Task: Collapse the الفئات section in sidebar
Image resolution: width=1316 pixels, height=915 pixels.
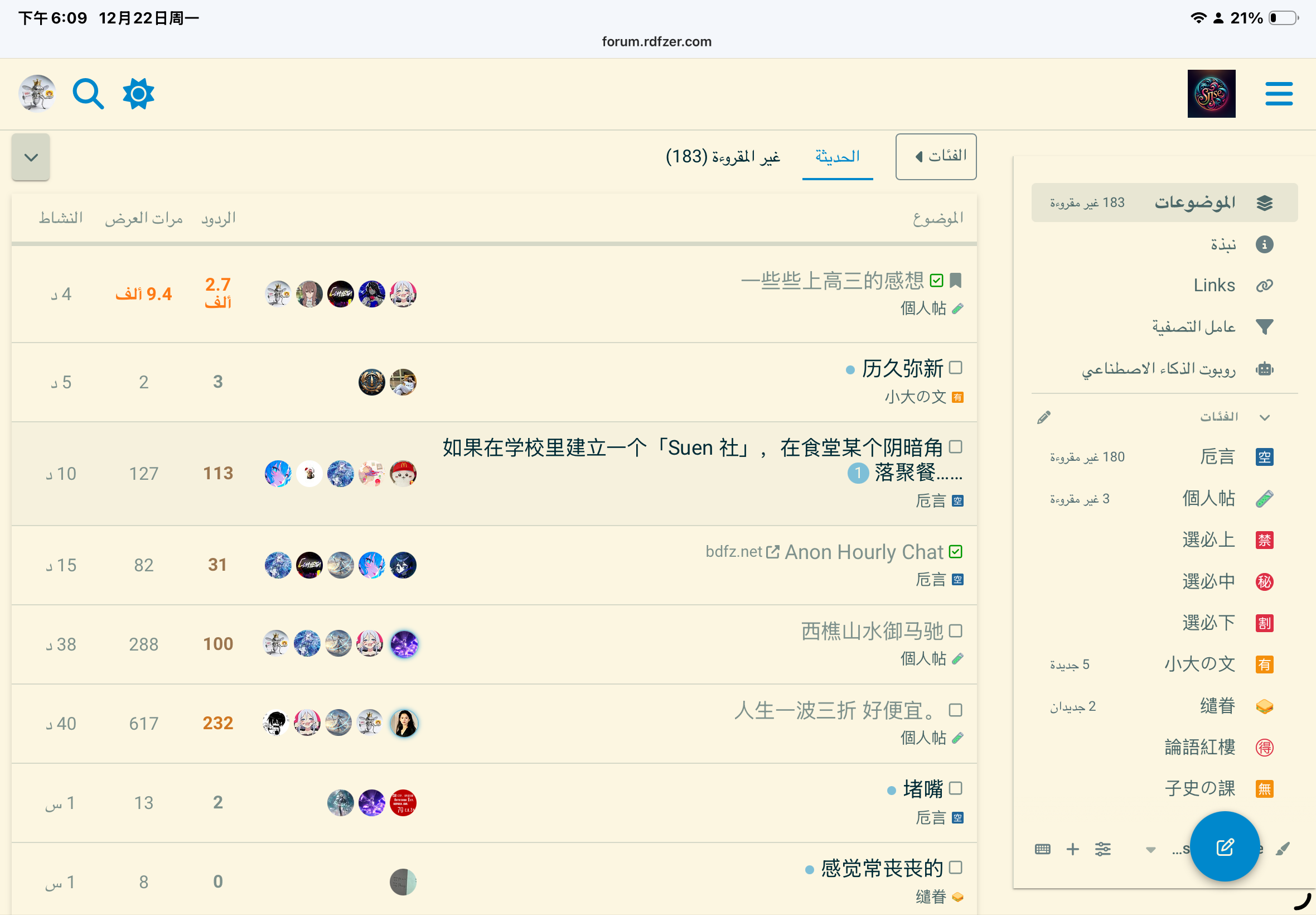Action: click(1264, 417)
